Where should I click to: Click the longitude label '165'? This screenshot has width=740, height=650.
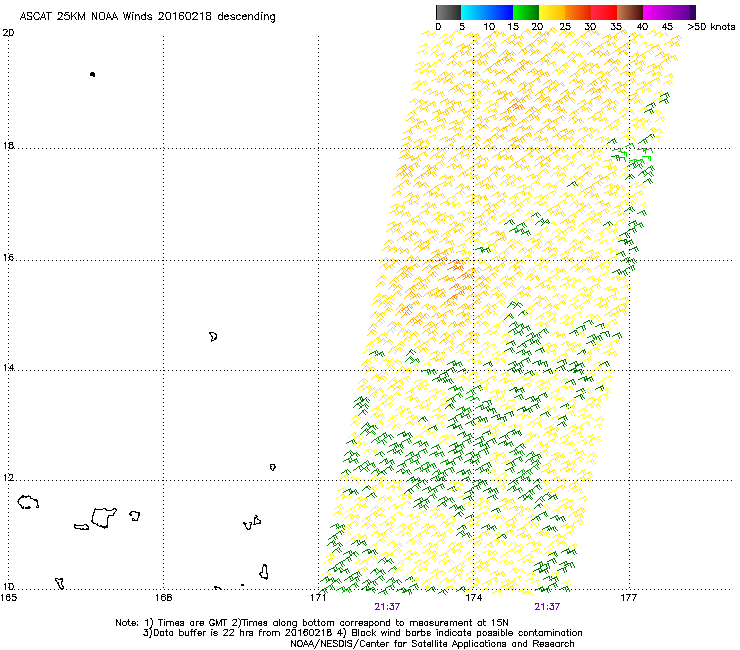8,598
